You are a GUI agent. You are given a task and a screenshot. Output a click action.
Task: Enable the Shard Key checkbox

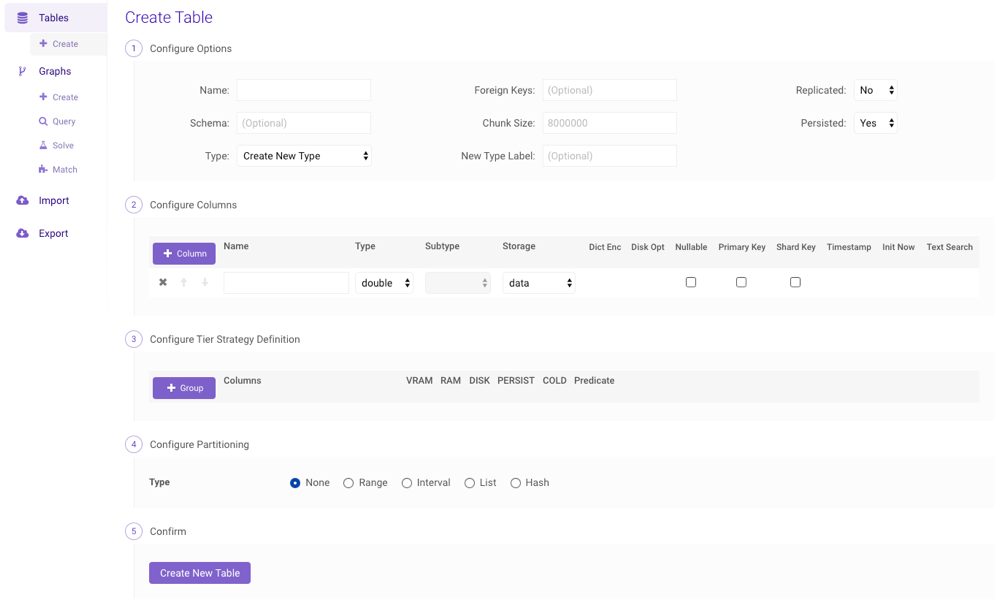795,282
